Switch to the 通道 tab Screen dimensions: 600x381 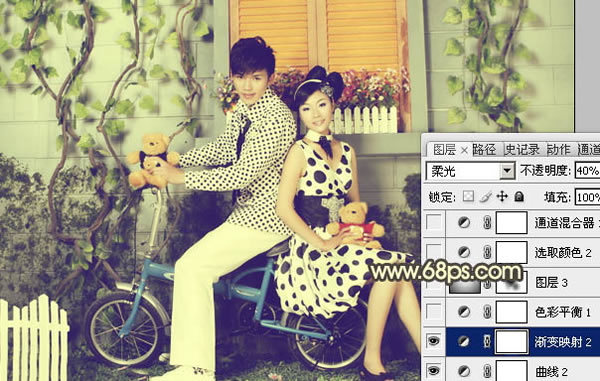tap(589, 150)
